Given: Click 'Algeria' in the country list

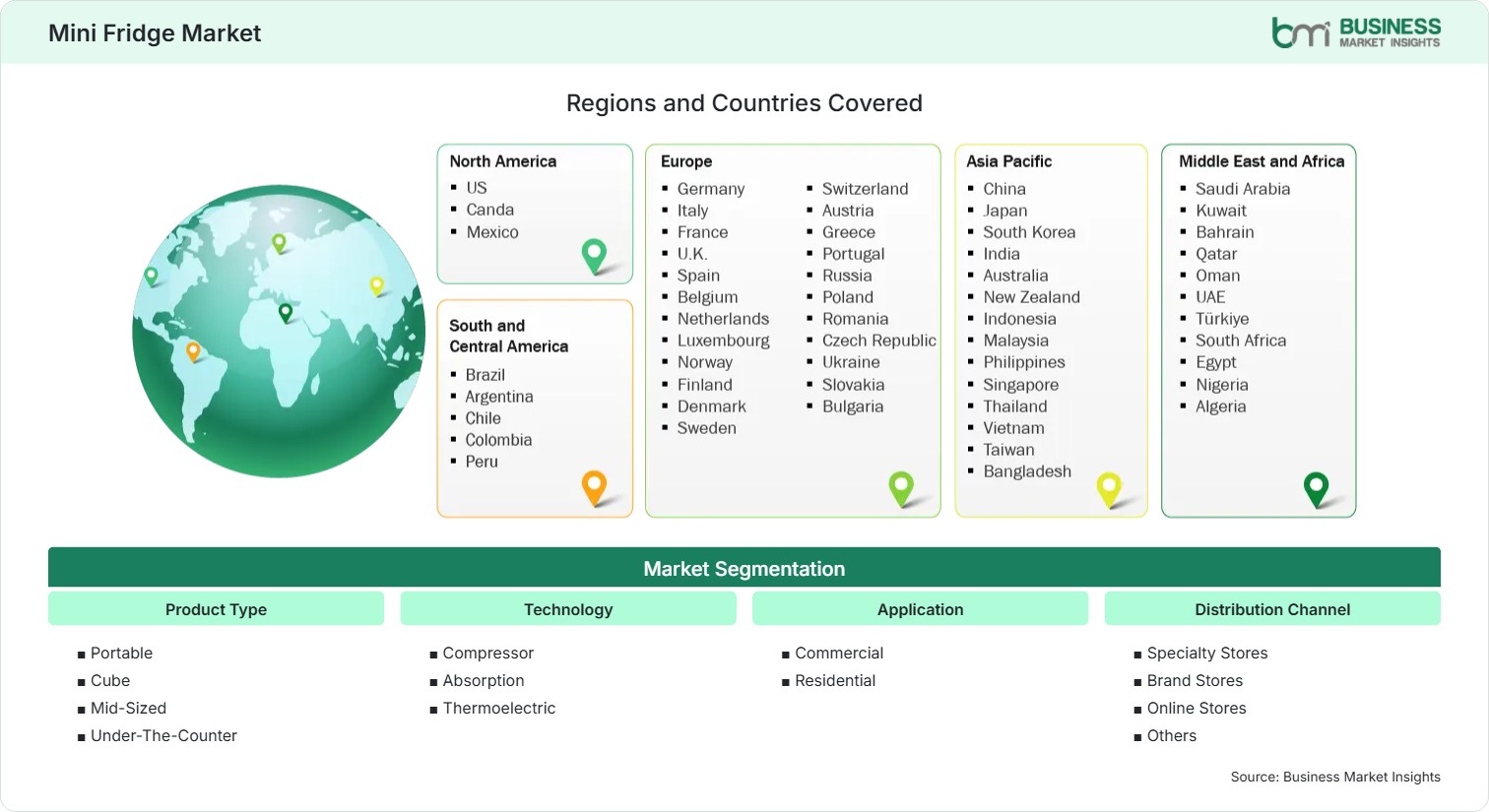Looking at the screenshot, I should point(1221,406).
